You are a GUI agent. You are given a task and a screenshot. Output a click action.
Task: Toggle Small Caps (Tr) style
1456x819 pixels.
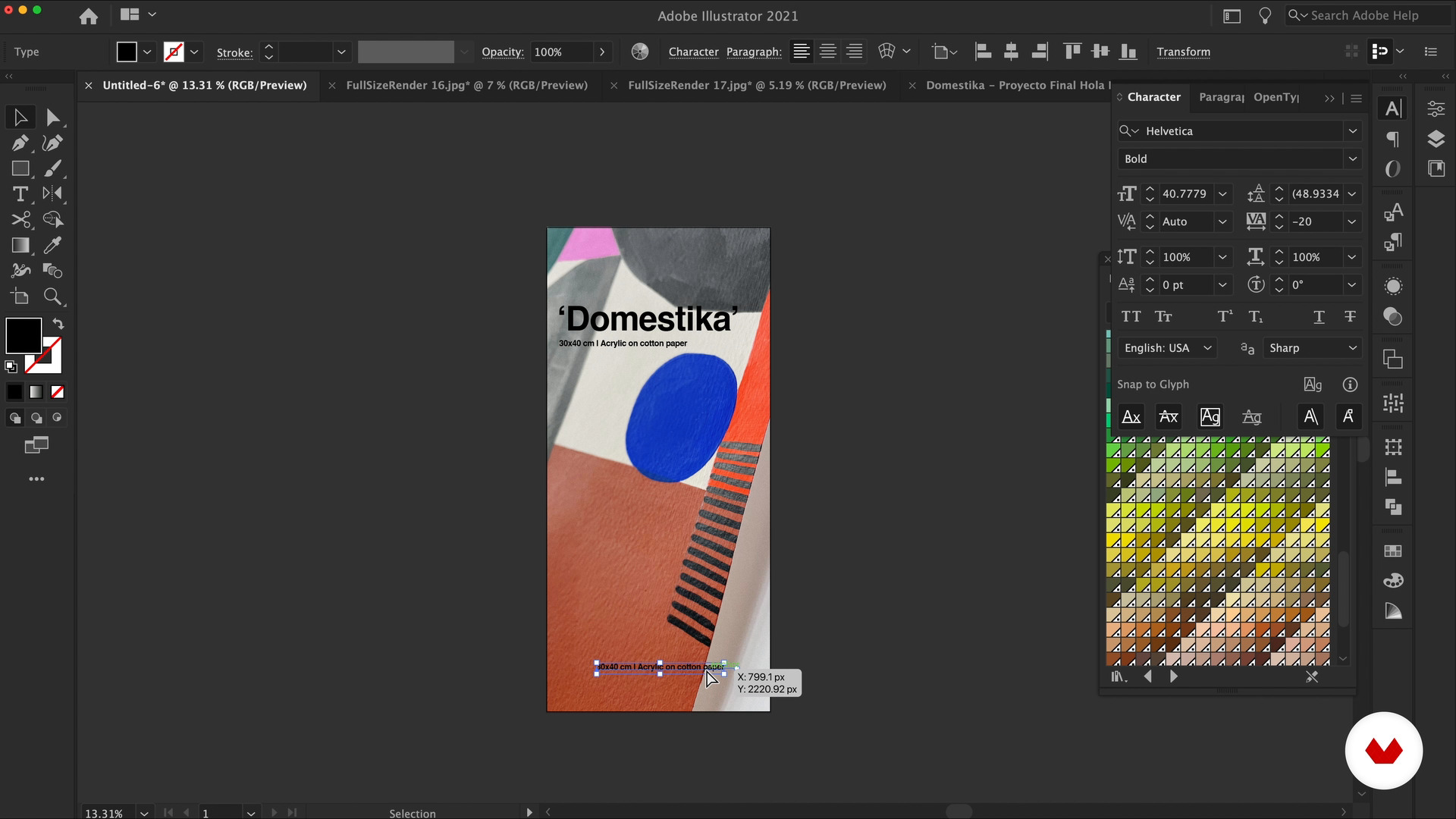click(1163, 317)
